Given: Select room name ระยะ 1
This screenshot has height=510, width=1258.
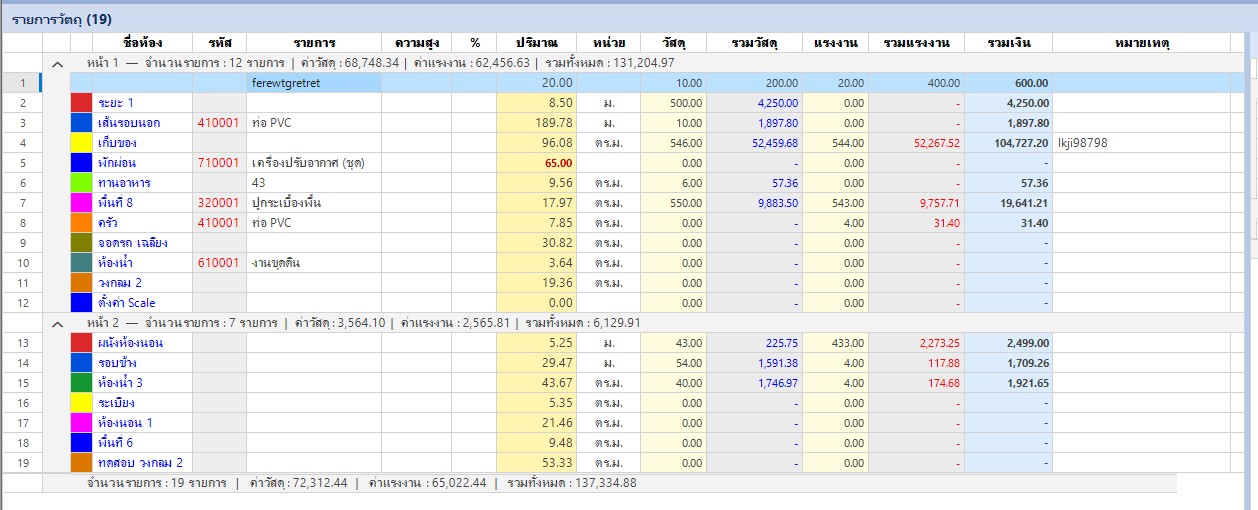Looking at the screenshot, I should [x=116, y=103].
